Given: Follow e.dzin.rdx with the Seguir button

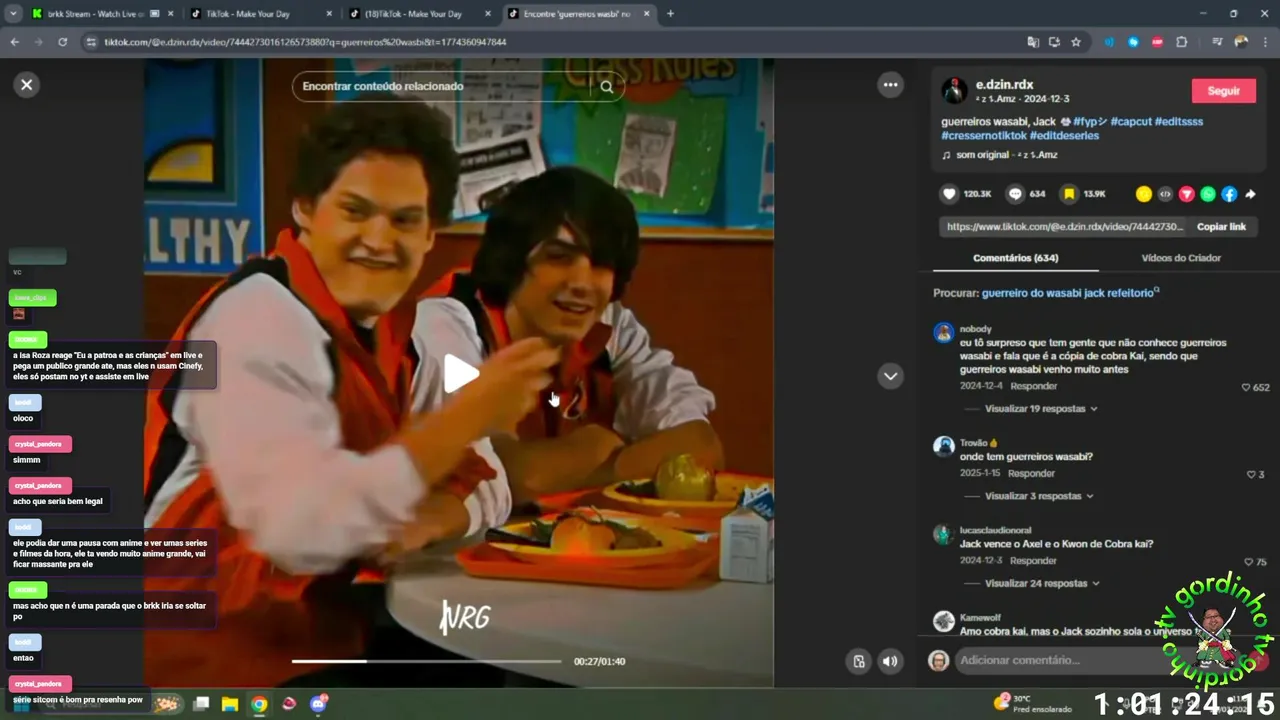Looking at the screenshot, I should tap(1223, 90).
